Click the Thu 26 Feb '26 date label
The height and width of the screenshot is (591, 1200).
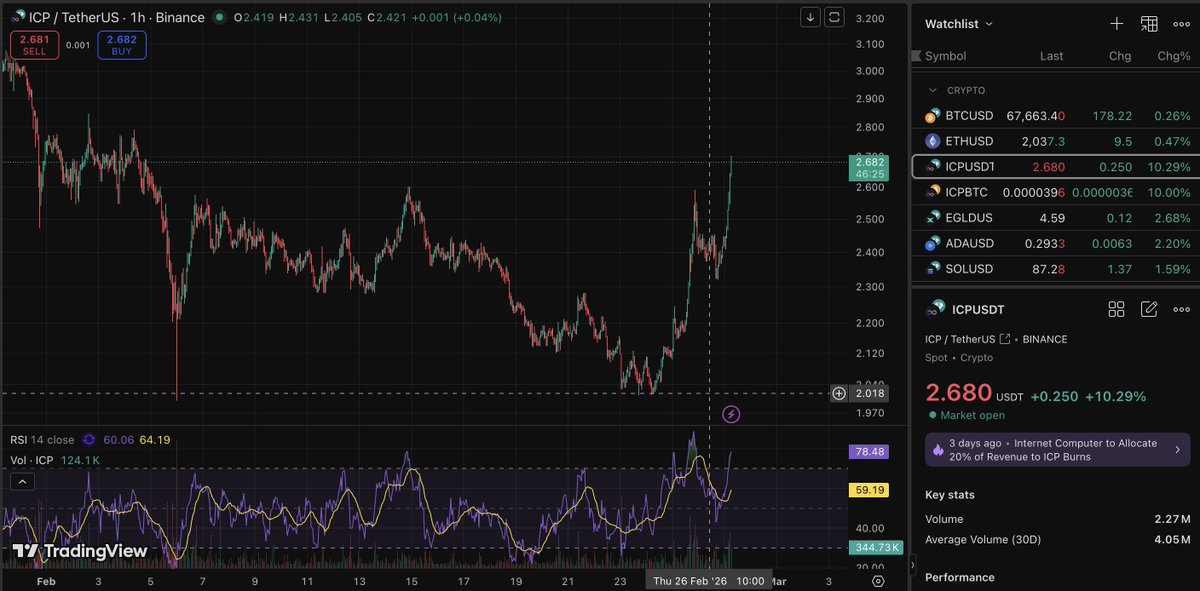[709, 581]
